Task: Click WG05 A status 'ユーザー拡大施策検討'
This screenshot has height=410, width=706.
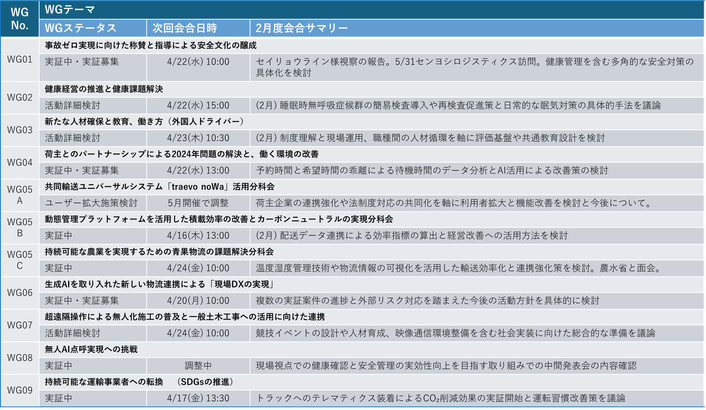Action: tap(91, 203)
